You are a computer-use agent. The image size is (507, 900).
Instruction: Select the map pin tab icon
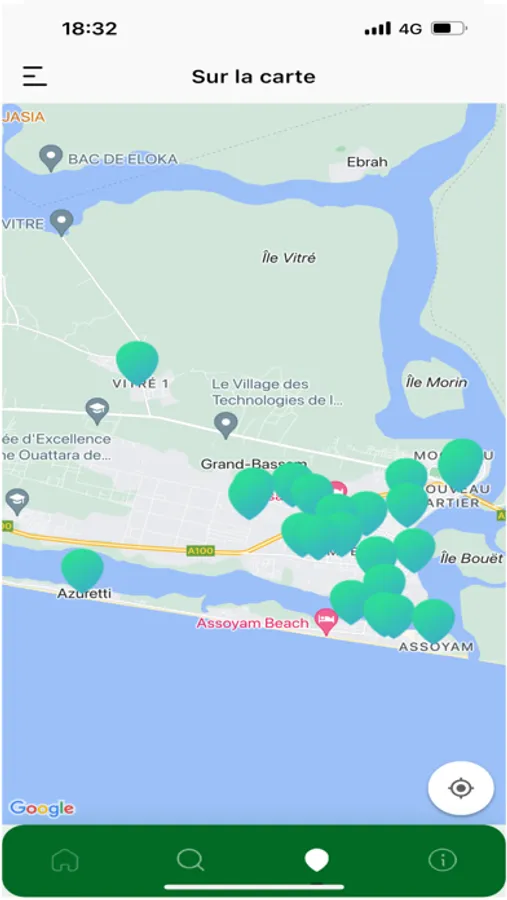coord(316,860)
